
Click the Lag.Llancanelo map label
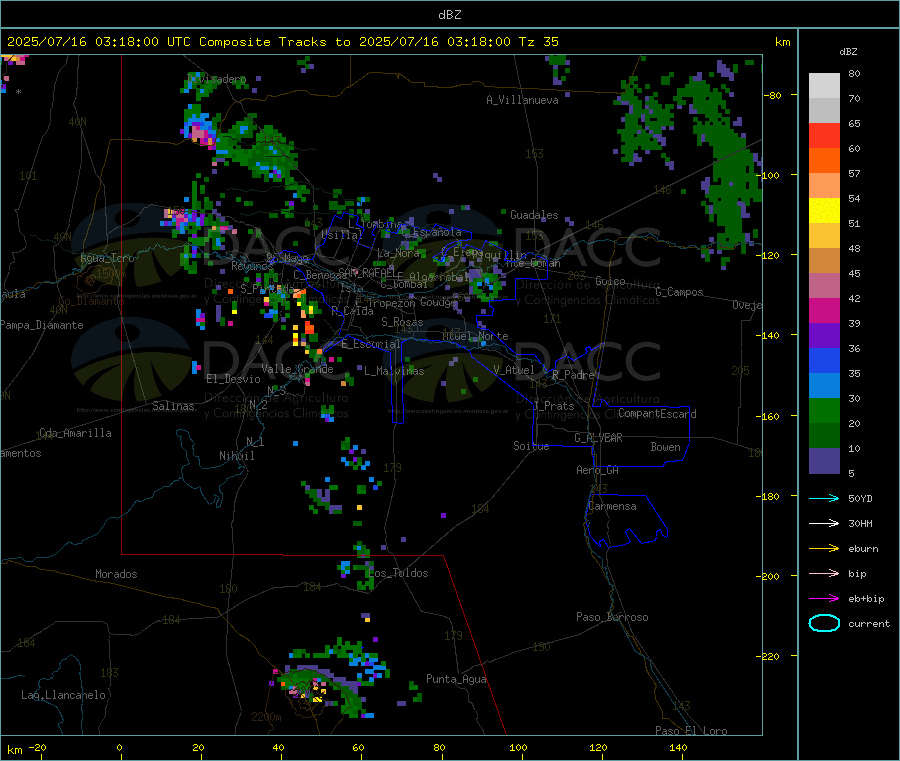tap(63, 695)
